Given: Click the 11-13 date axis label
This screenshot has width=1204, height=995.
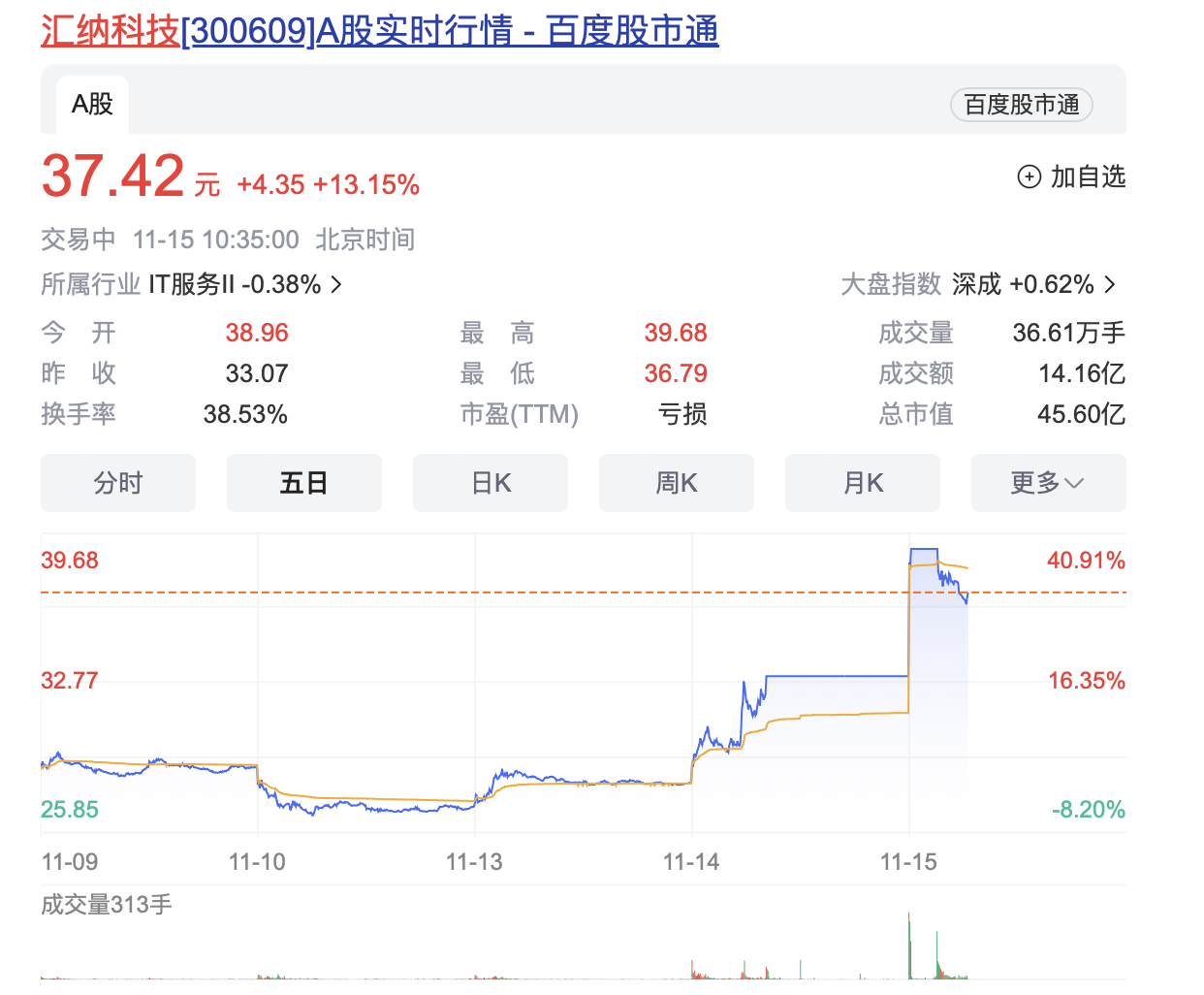Looking at the screenshot, I should pos(474,862).
